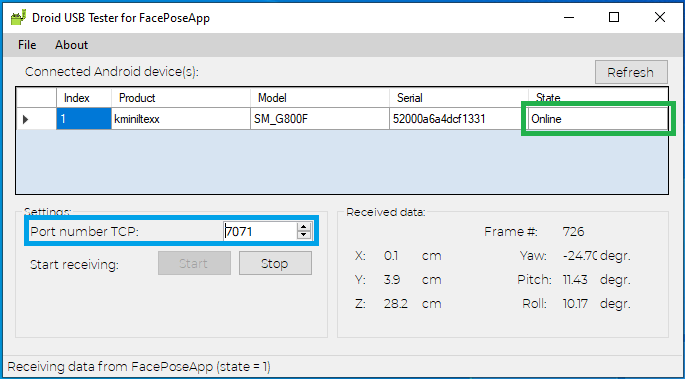The image size is (685, 379).
Task: Click the Yaw value -24.70
Action: click(x=580, y=255)
